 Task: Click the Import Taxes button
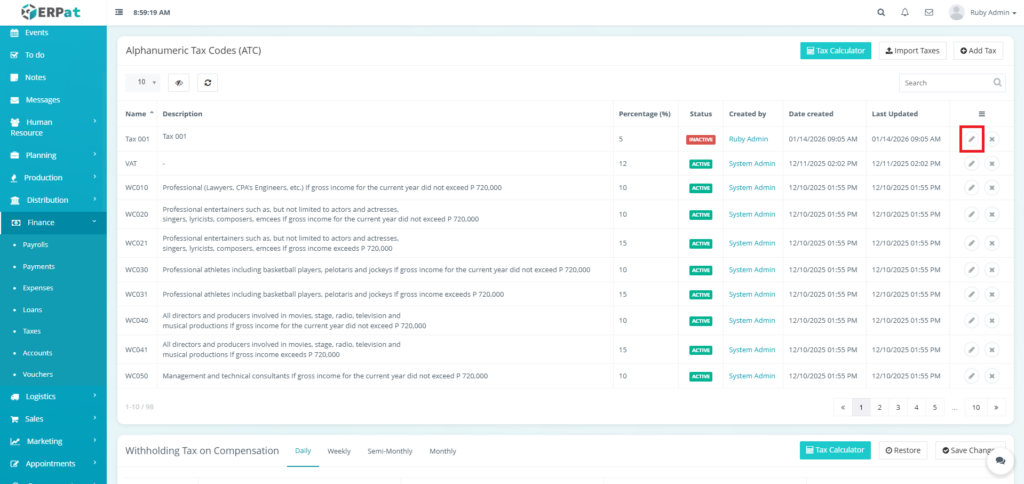[x=912, y=50]
